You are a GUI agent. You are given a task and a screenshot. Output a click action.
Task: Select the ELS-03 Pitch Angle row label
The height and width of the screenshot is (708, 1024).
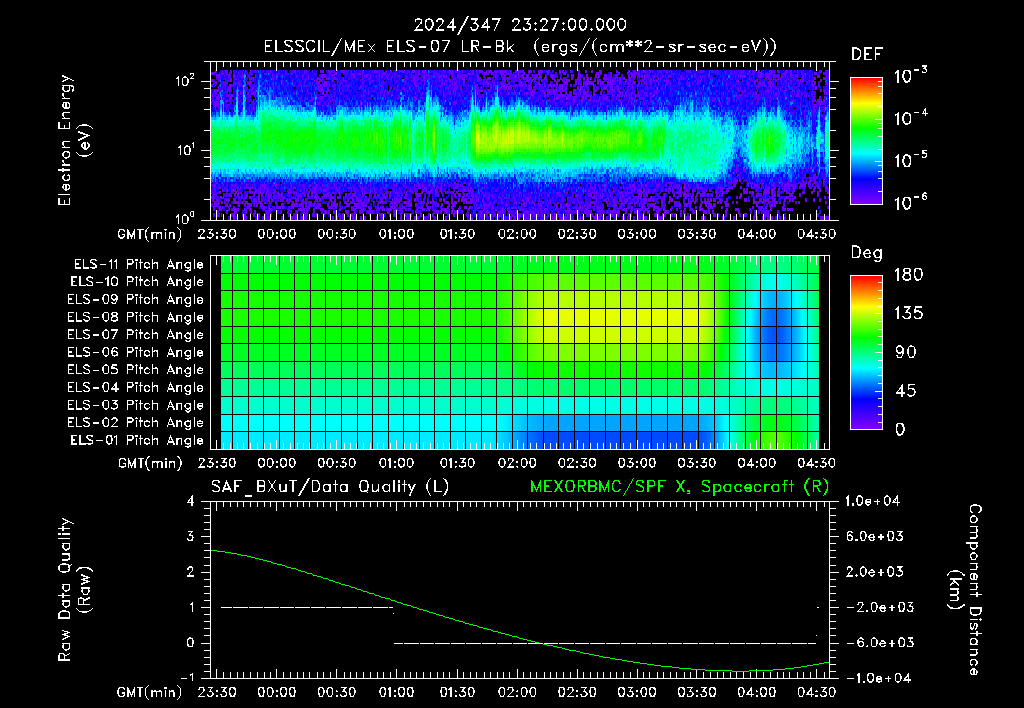[x=135, y=406]
